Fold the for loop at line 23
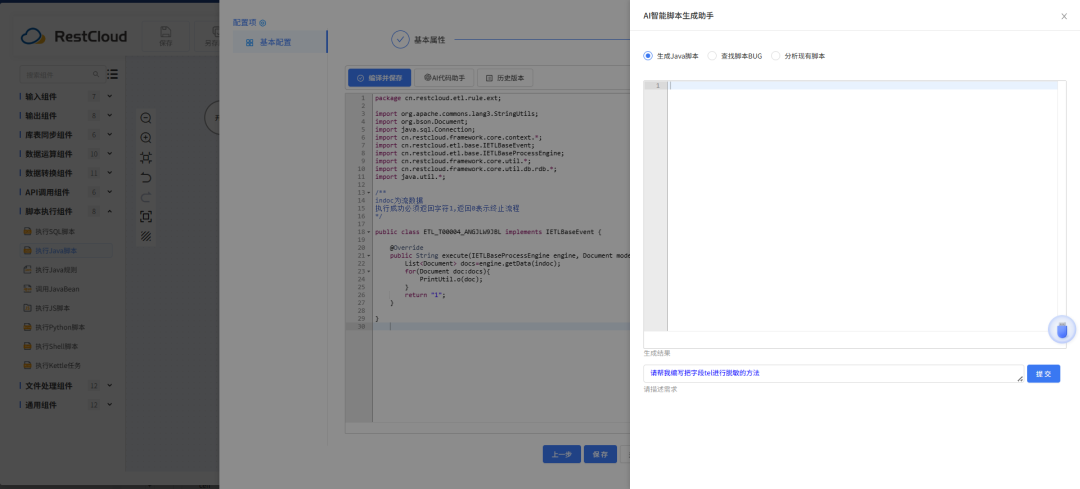Screen dimensions: 1080x489 (x=369, y=271)
